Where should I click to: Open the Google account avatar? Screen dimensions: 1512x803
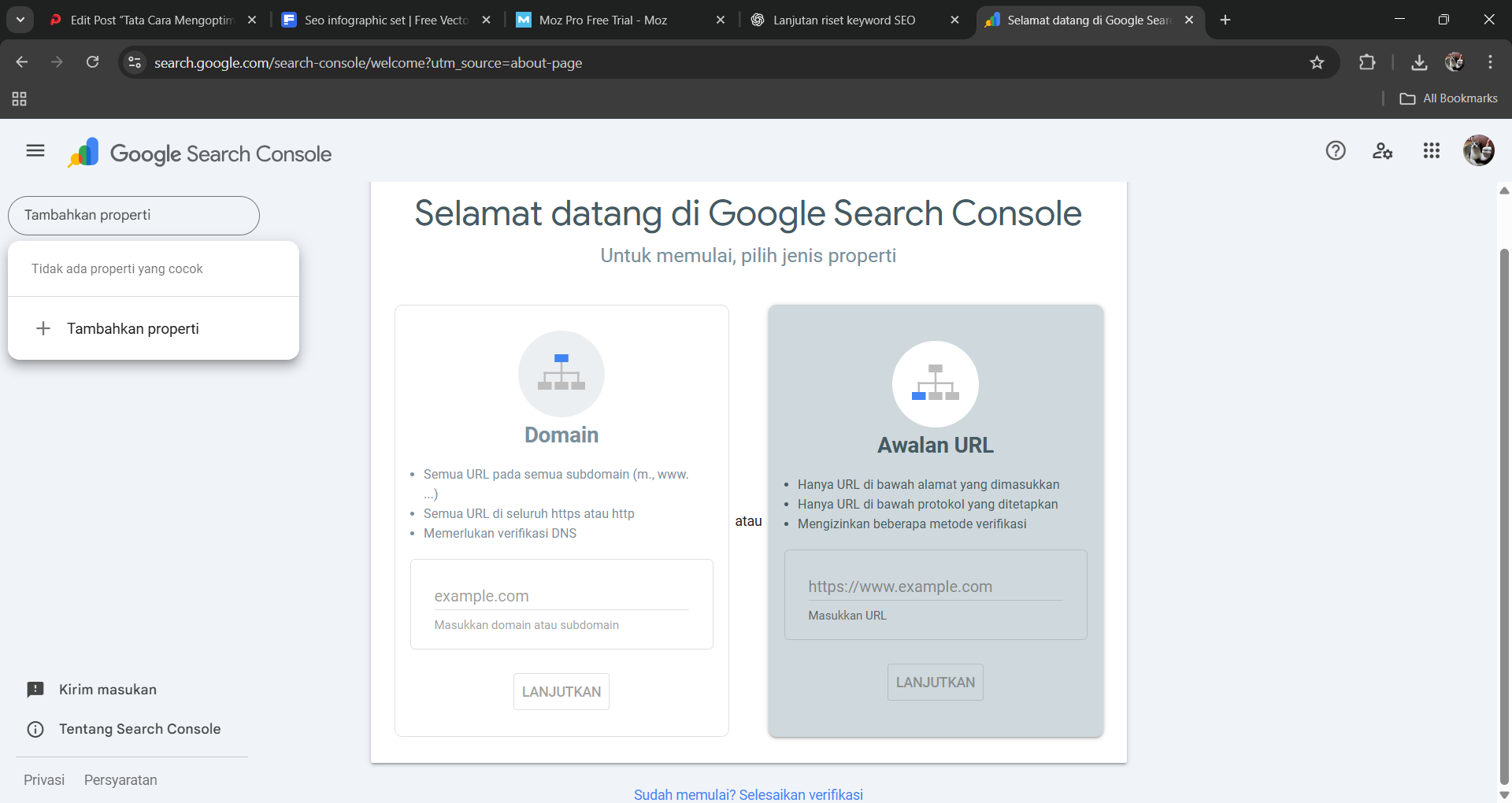pos(1479,150)
